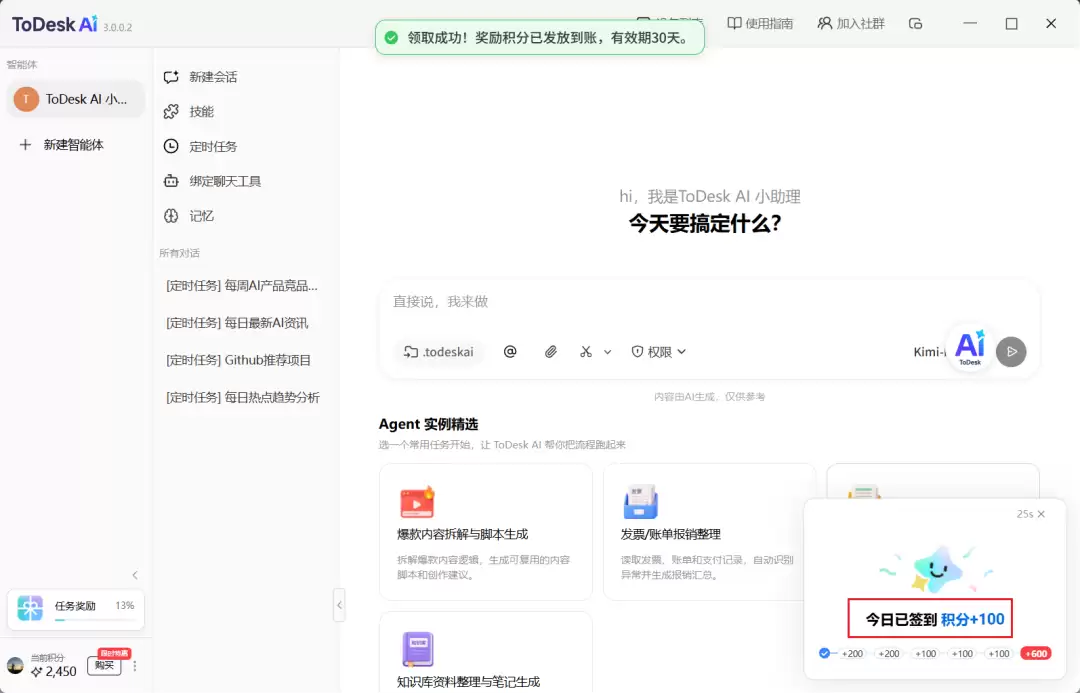The image size is (1080, 693).
Task: Click the 2,450 current points value
Action: click(x=61, y=672)
